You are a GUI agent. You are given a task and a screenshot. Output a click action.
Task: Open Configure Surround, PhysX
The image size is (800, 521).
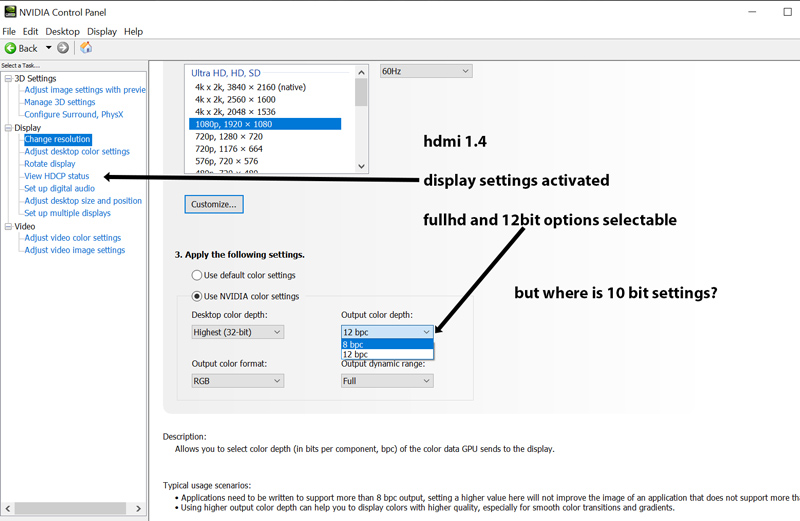[x=73, y=114]
